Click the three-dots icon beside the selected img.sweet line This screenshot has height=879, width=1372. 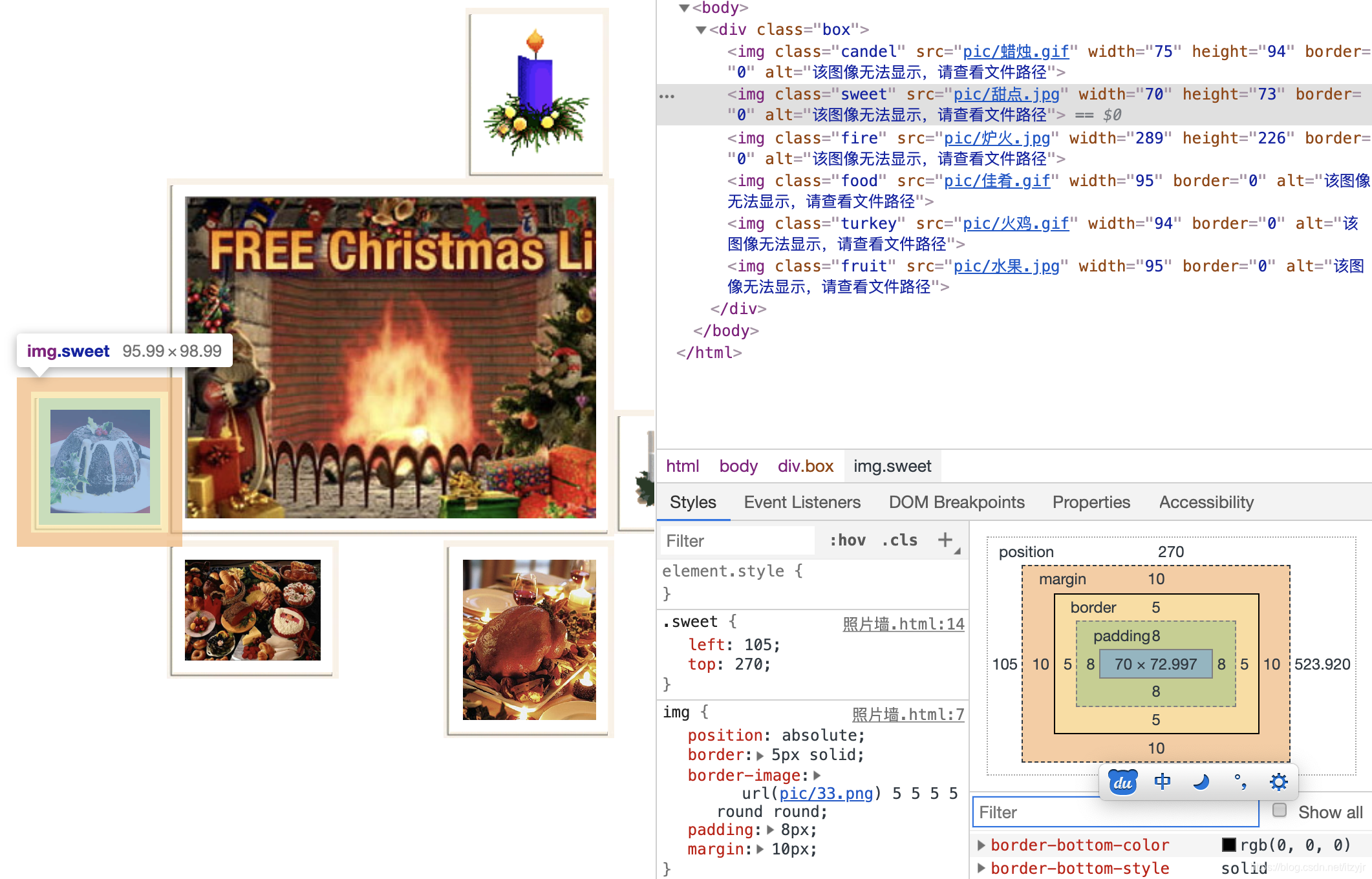pyautogui.click(x=667, y=96)
